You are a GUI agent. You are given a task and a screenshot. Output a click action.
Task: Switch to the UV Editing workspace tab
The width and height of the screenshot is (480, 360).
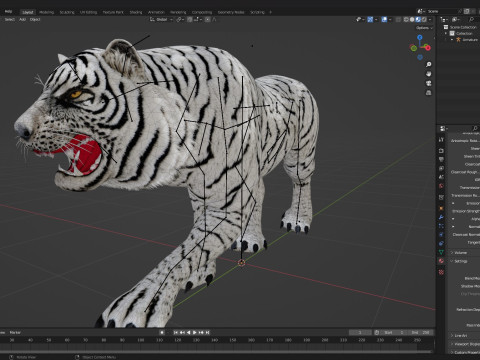pyautogui.click(x=88, y=12)
